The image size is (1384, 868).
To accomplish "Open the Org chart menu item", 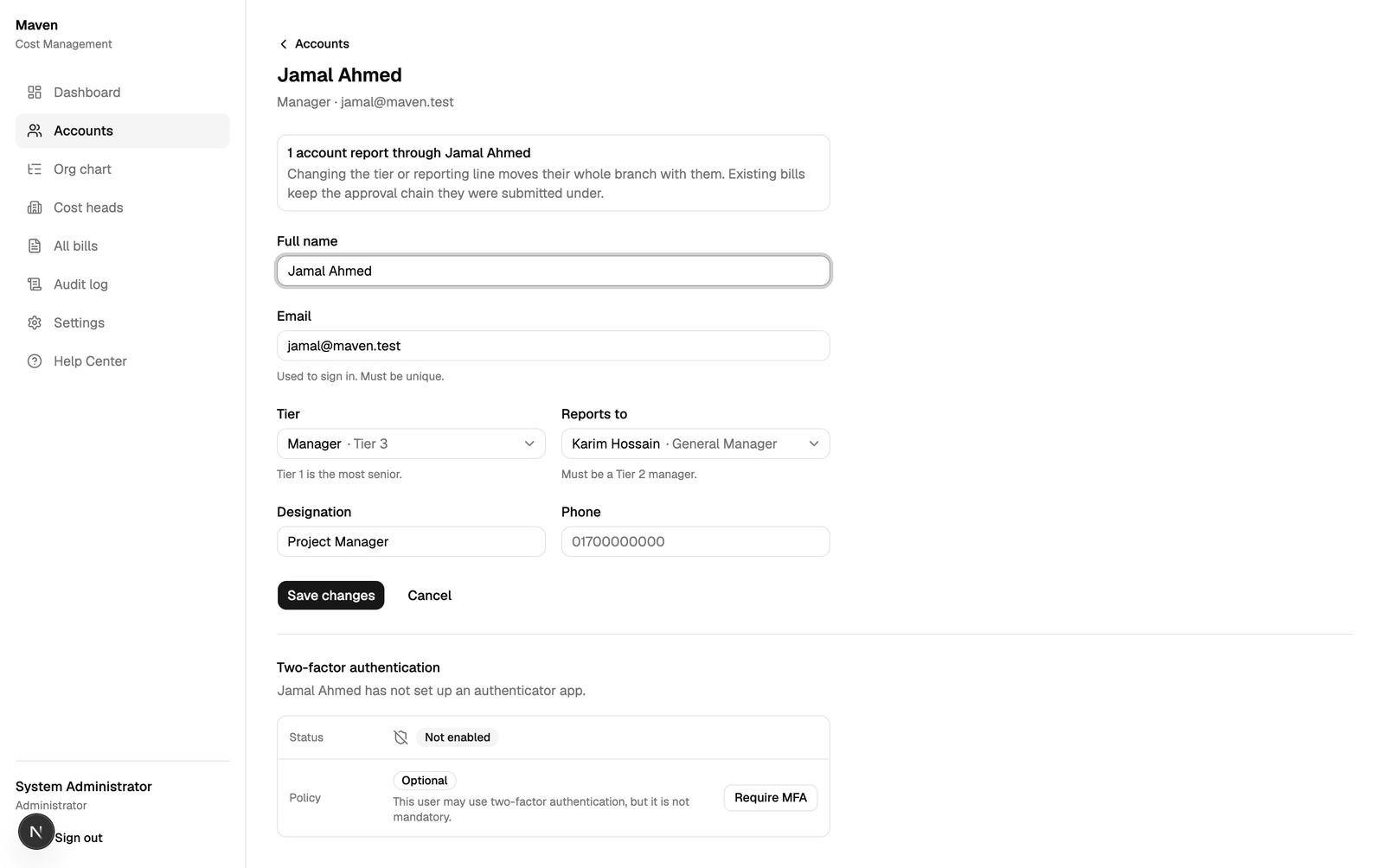I will coord(123,169).
